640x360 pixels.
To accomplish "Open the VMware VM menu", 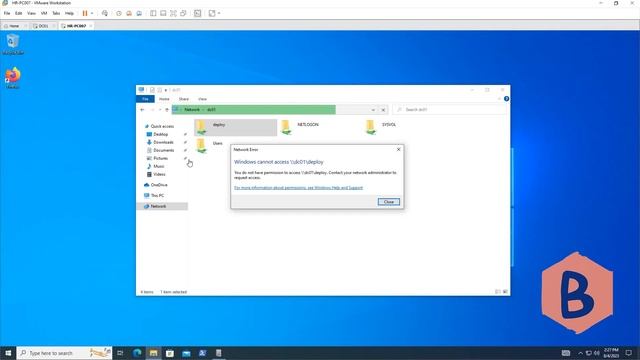I will (44, 13).
